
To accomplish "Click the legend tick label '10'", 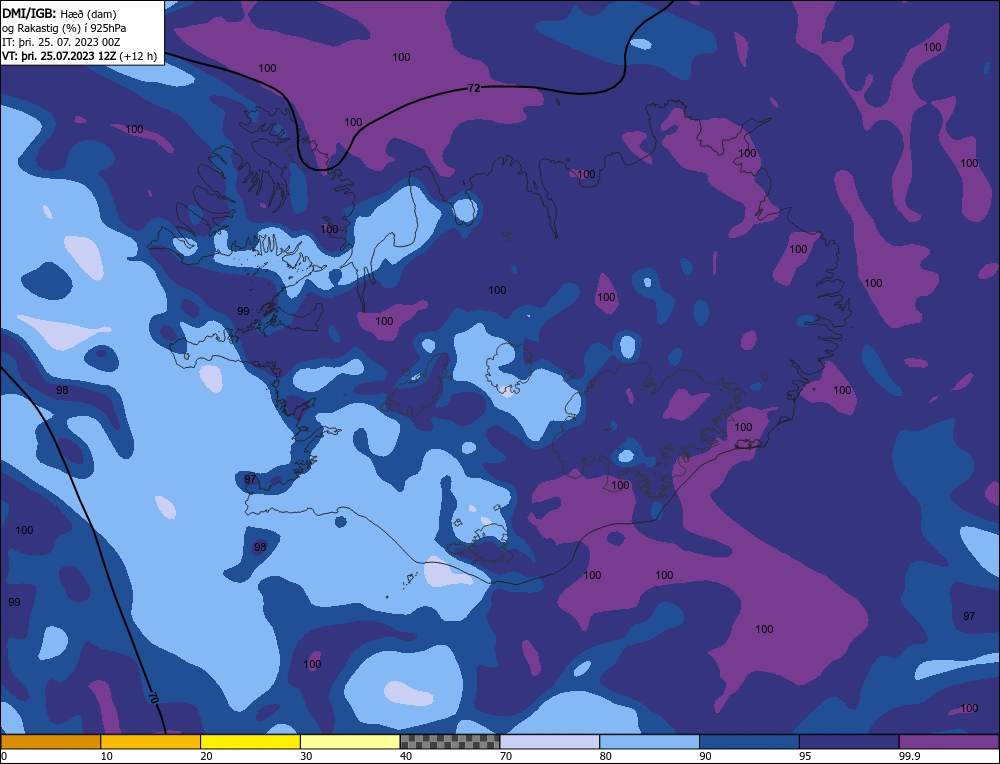I will point(107,756).
